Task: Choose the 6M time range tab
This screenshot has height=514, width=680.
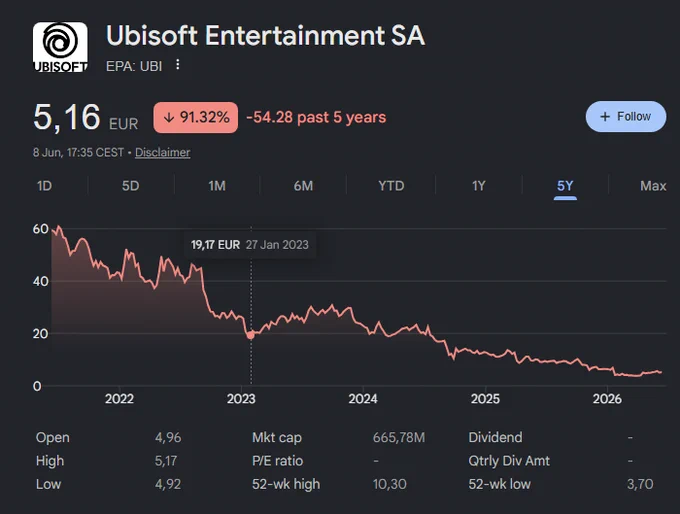Action: (303, 186)
